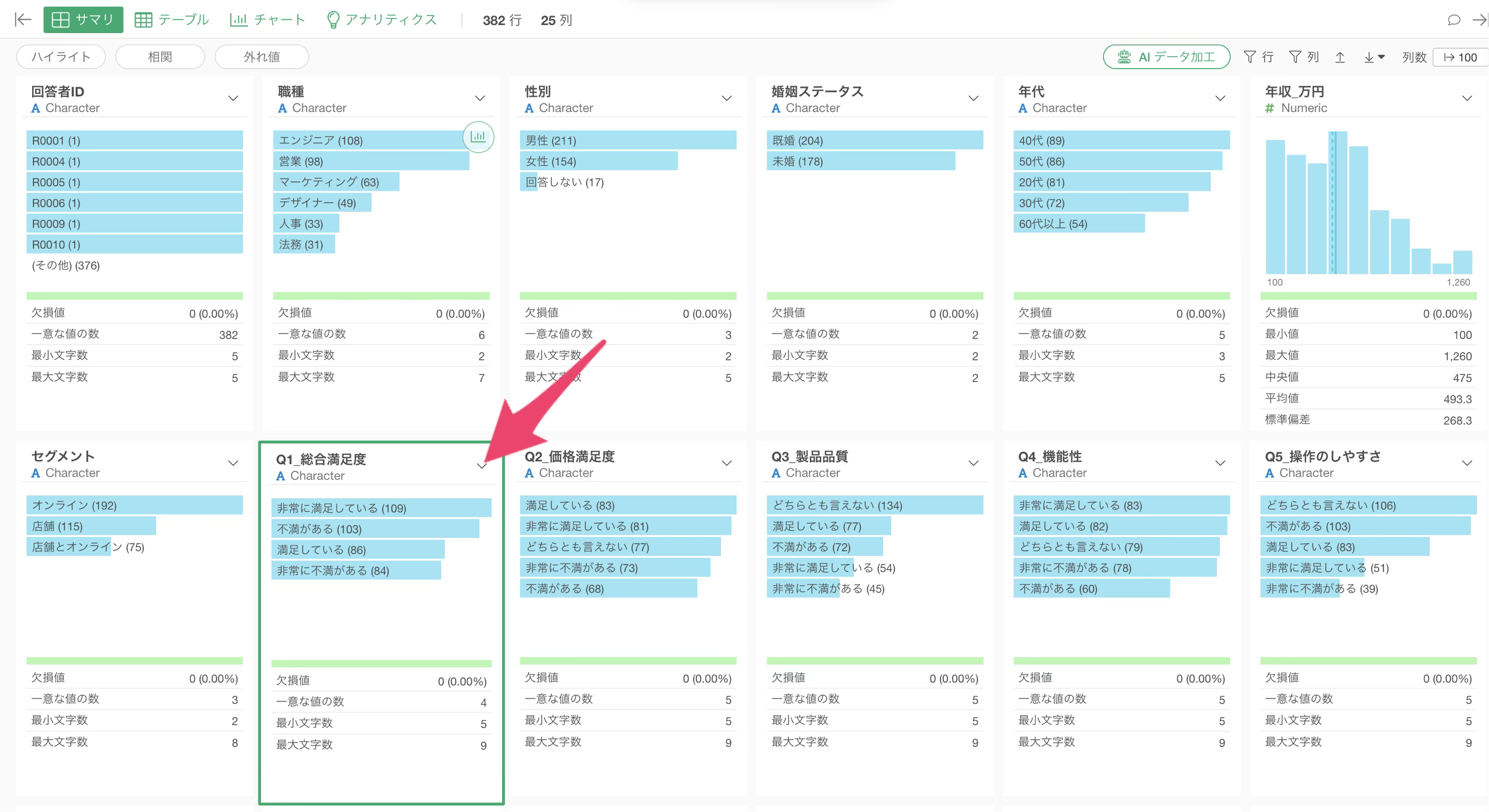Switch to the テーブル tab
This screenshot has height=812, width=1489.
click(171, 20)
